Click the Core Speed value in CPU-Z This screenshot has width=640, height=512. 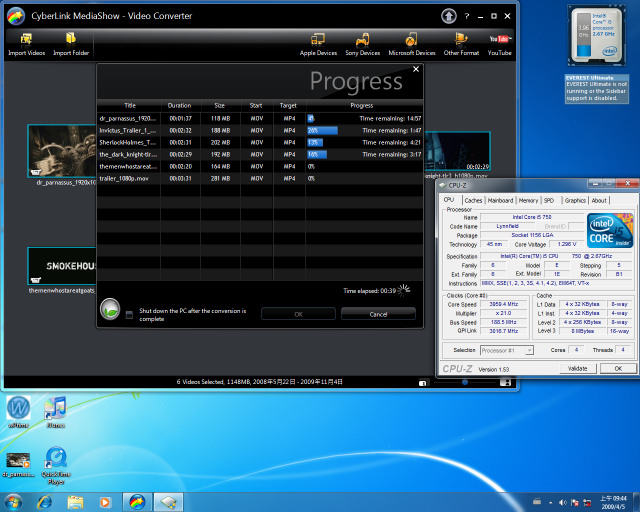(x=504, y=304)
